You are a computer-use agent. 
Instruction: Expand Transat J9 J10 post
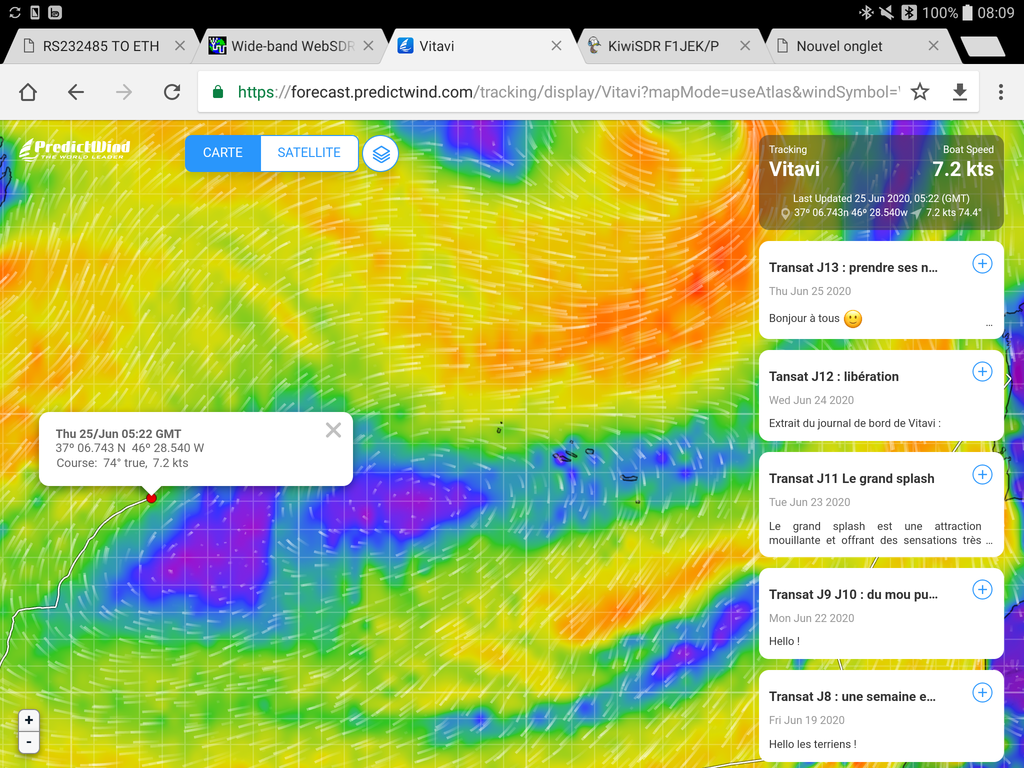[982, 590]
